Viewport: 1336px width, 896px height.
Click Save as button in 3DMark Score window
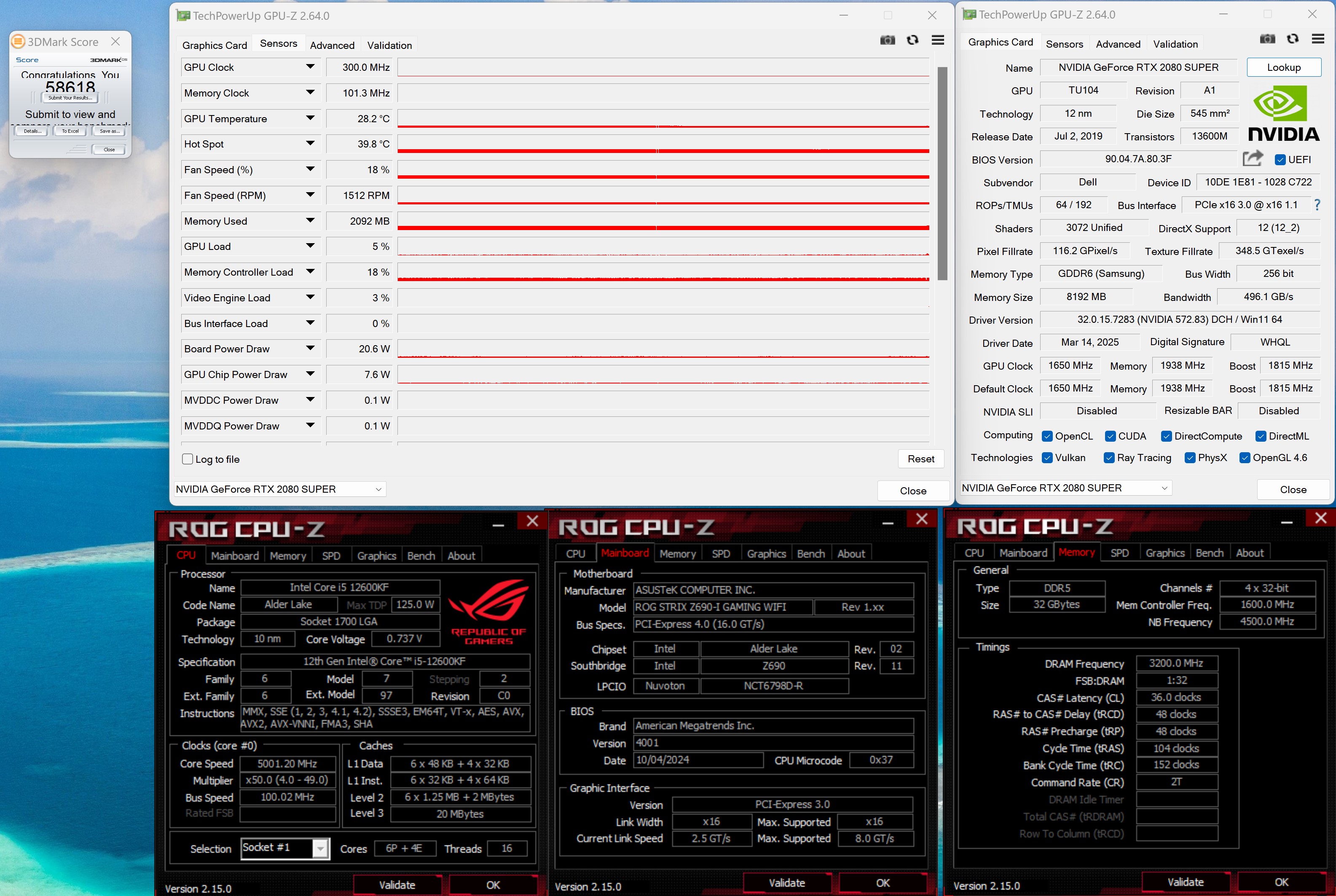pyautogui.click(x=109, y=131)
